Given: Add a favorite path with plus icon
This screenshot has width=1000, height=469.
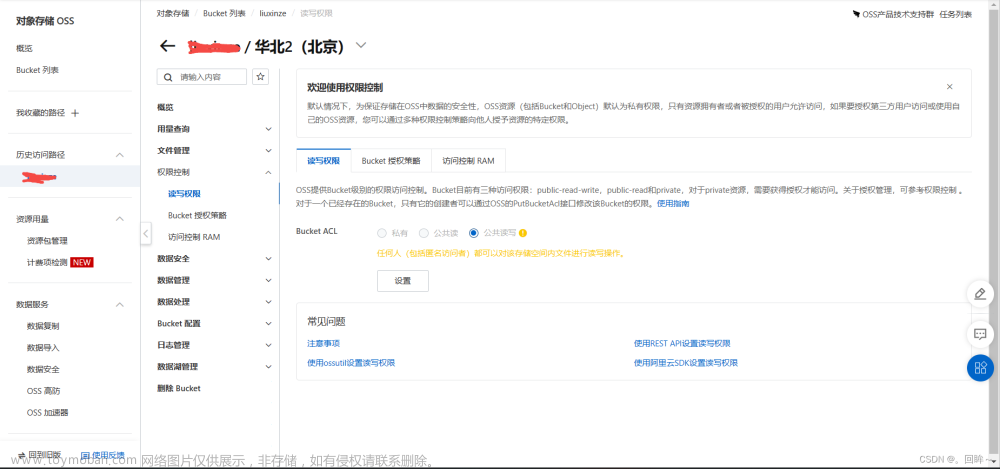Looking at the screenshot, I should tap(75, 113).
